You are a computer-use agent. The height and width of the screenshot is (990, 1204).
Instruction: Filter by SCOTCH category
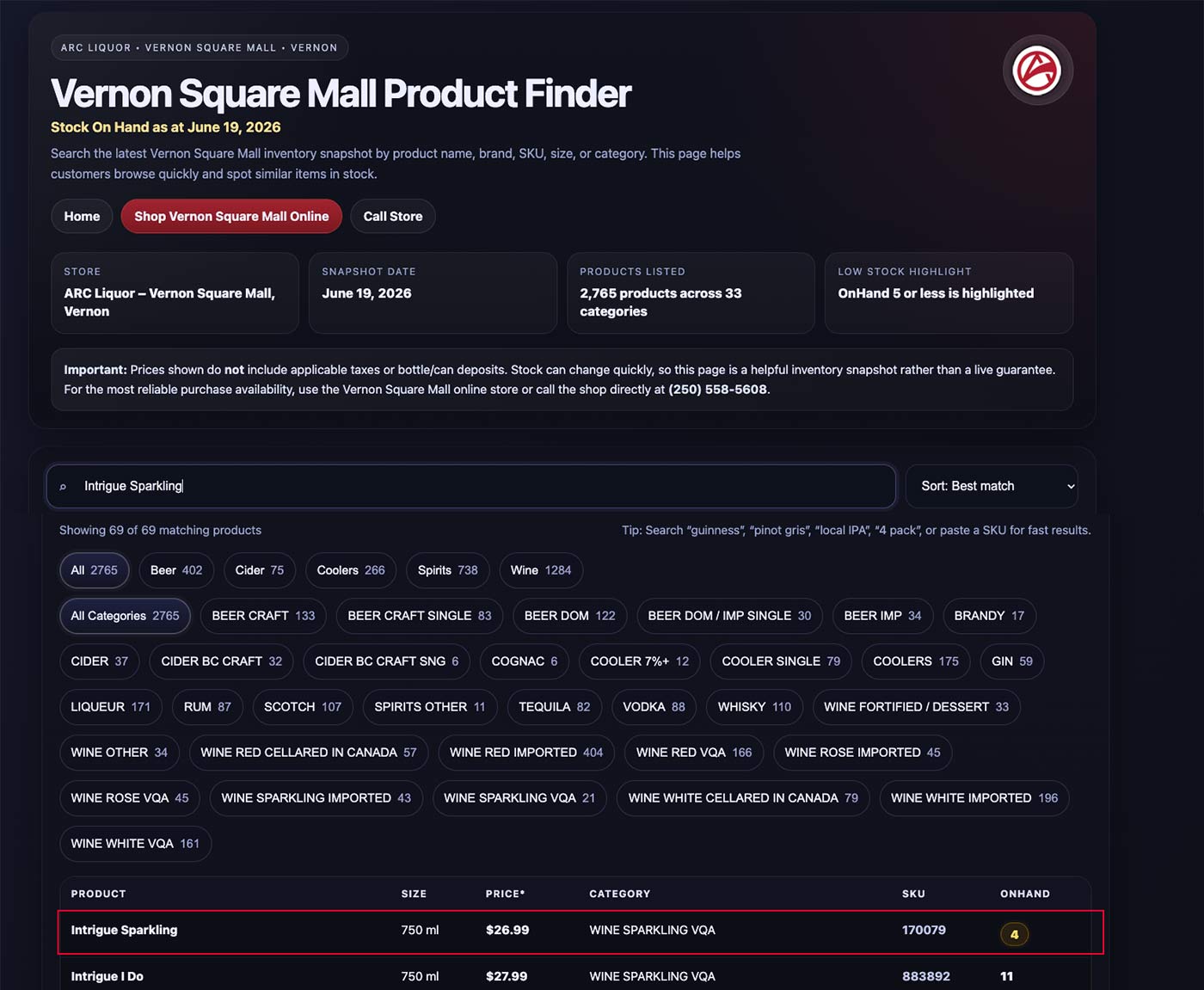[303, 707]
